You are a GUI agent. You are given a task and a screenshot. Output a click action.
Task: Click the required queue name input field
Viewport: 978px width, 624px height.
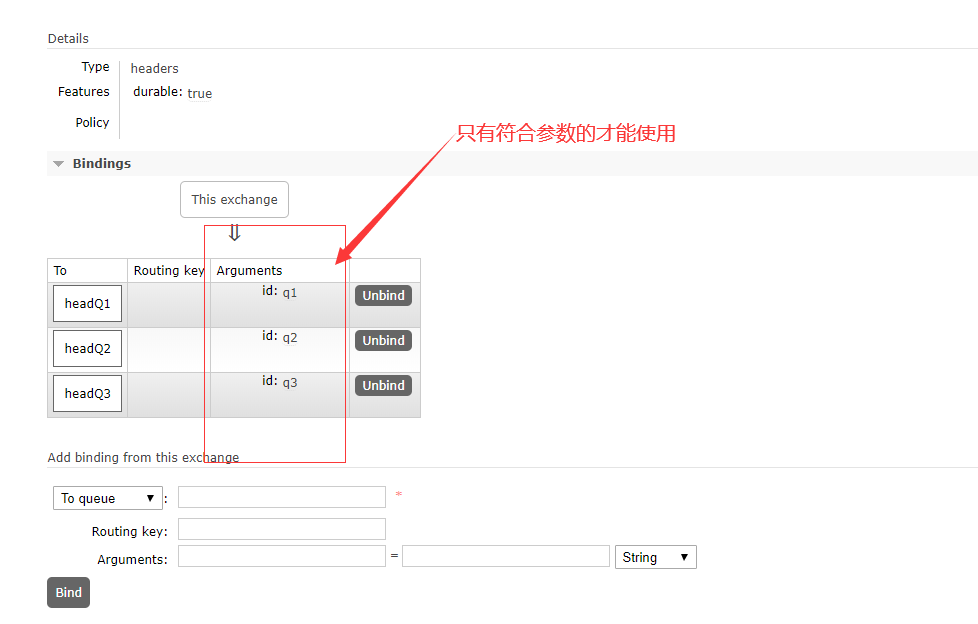(x=281, y=496)
